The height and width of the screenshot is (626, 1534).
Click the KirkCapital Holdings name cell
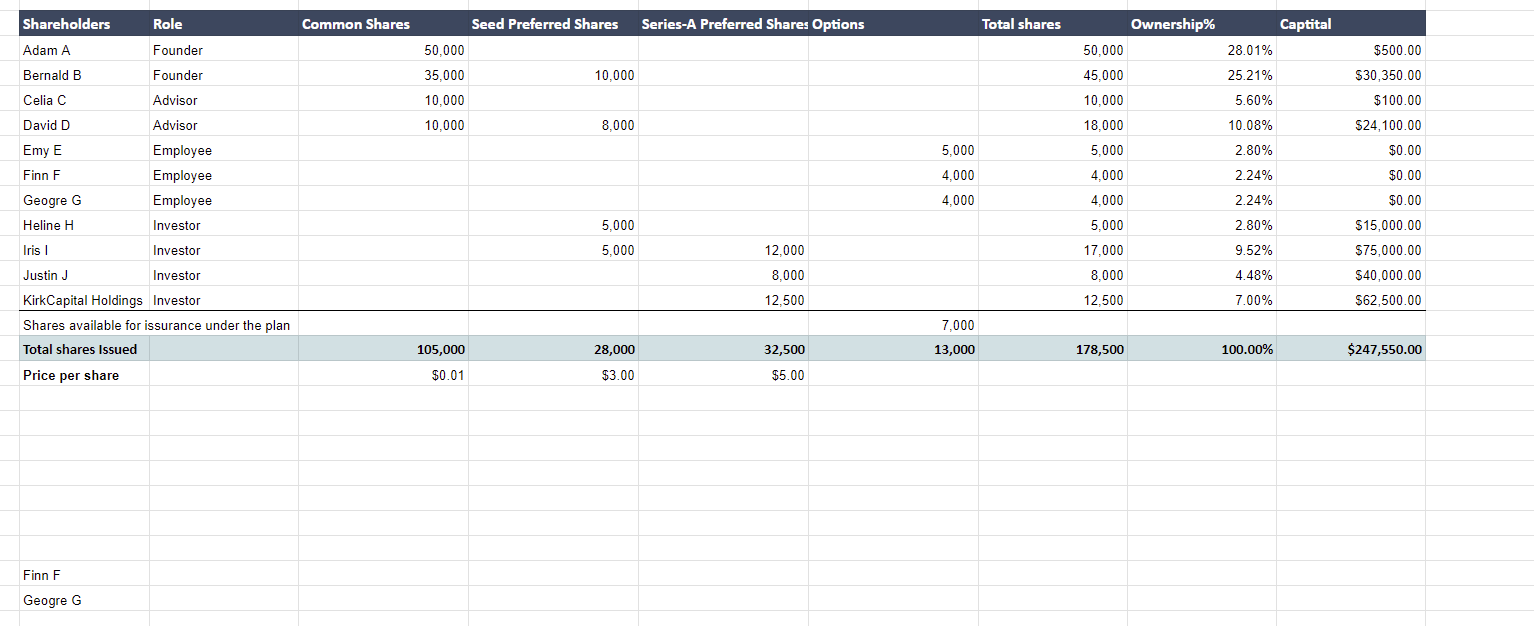[x=82, y=300]
